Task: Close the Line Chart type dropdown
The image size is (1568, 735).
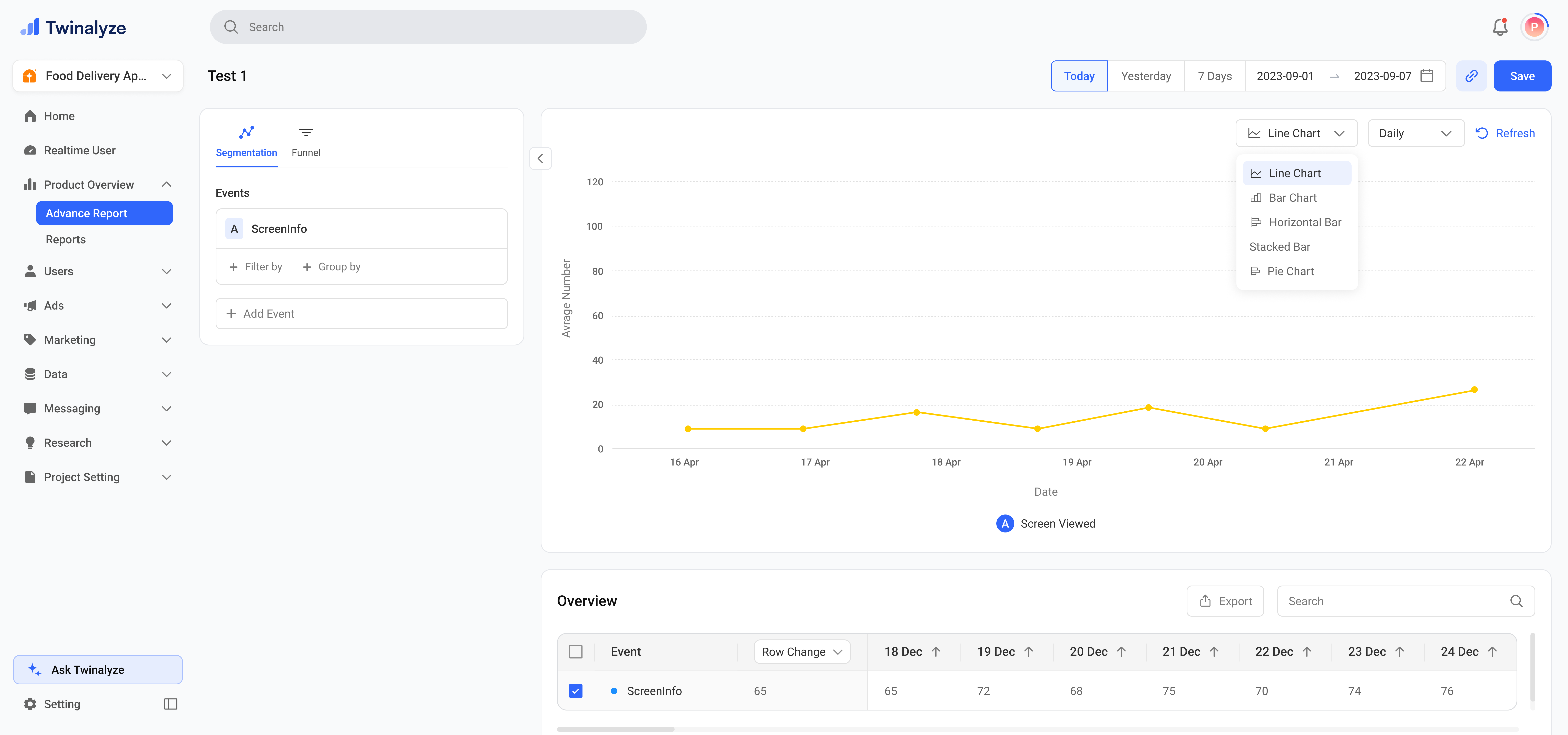Action: click(x=1296, y=133)
